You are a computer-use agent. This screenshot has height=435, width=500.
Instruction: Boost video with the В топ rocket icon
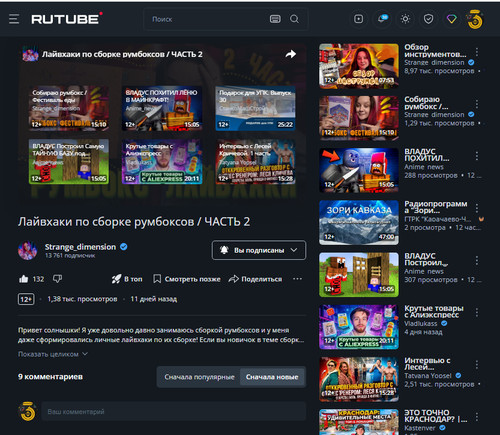point(127,279)
